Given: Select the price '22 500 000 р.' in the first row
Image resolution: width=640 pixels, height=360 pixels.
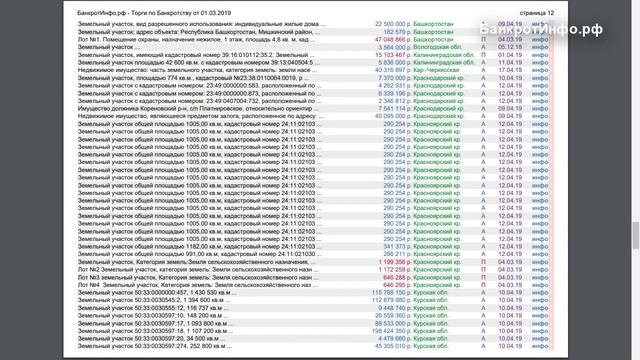Looking at the screenshot, I should coord(393,24).
